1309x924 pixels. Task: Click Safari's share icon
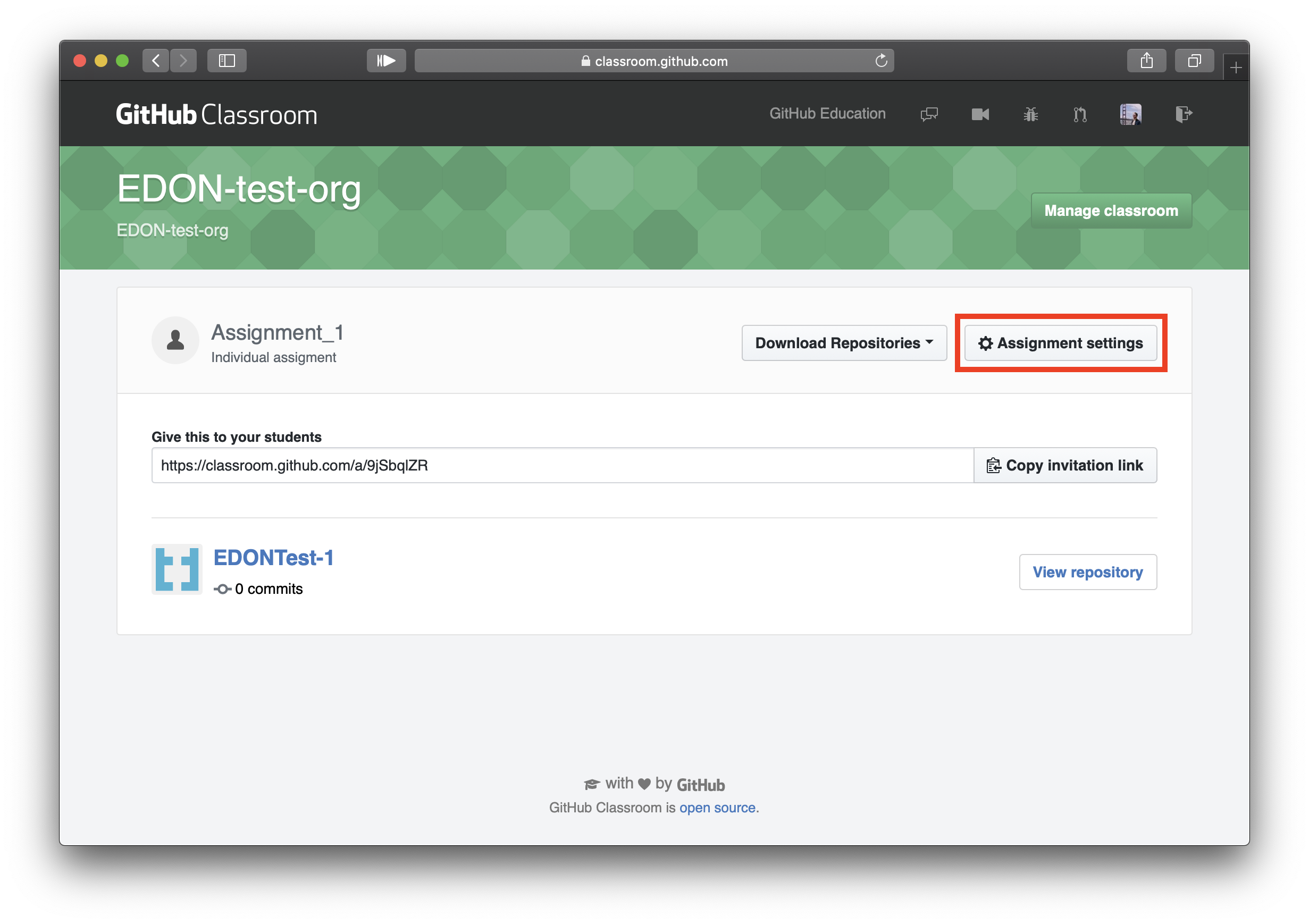click(1146, 61)
